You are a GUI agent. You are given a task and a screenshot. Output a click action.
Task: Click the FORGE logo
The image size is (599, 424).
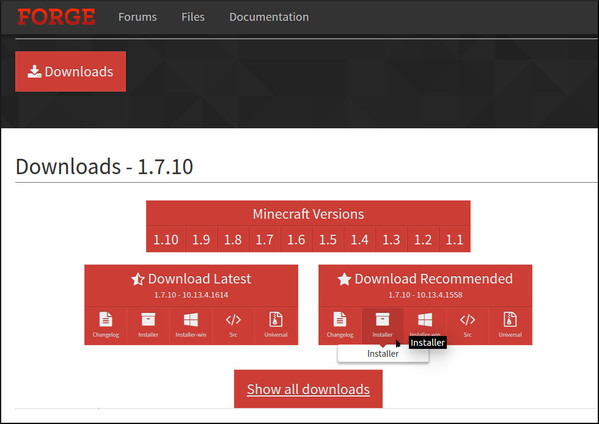tap(56, 17)
